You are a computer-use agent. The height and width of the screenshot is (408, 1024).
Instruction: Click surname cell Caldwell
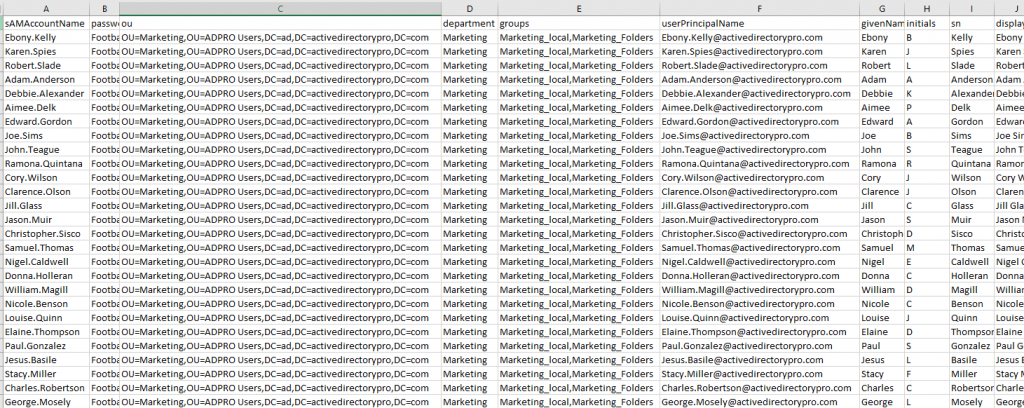pos(972,262)
